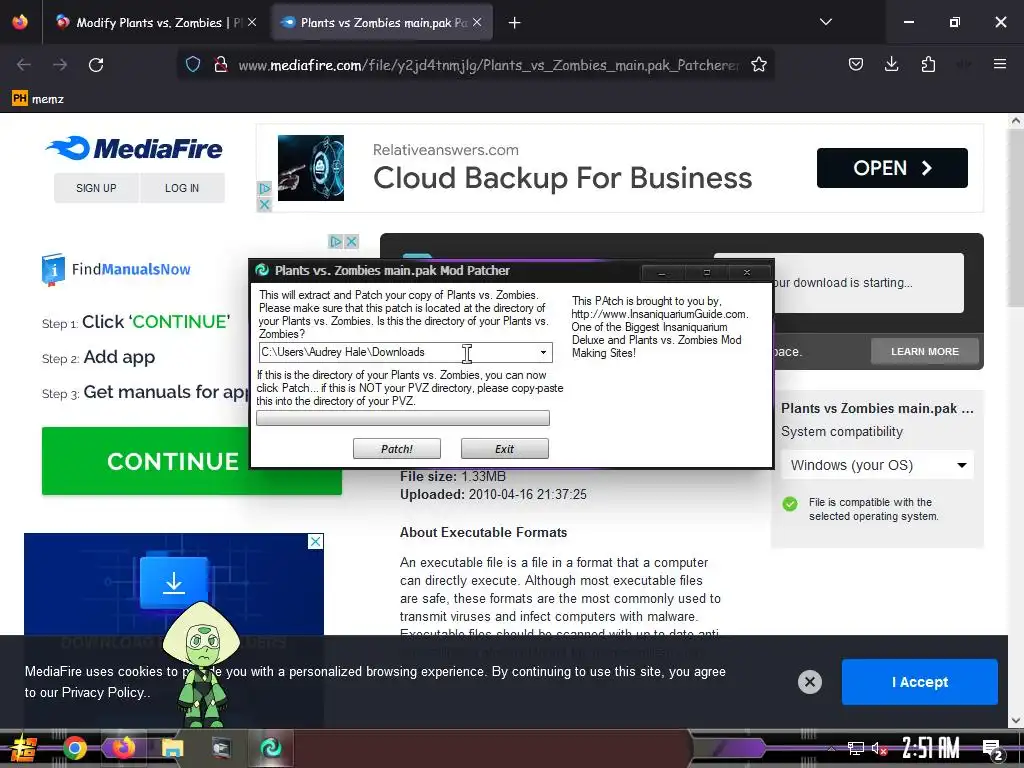
Task: Expand the directory path combo box arrow
Action: click(x=543, y=353)
